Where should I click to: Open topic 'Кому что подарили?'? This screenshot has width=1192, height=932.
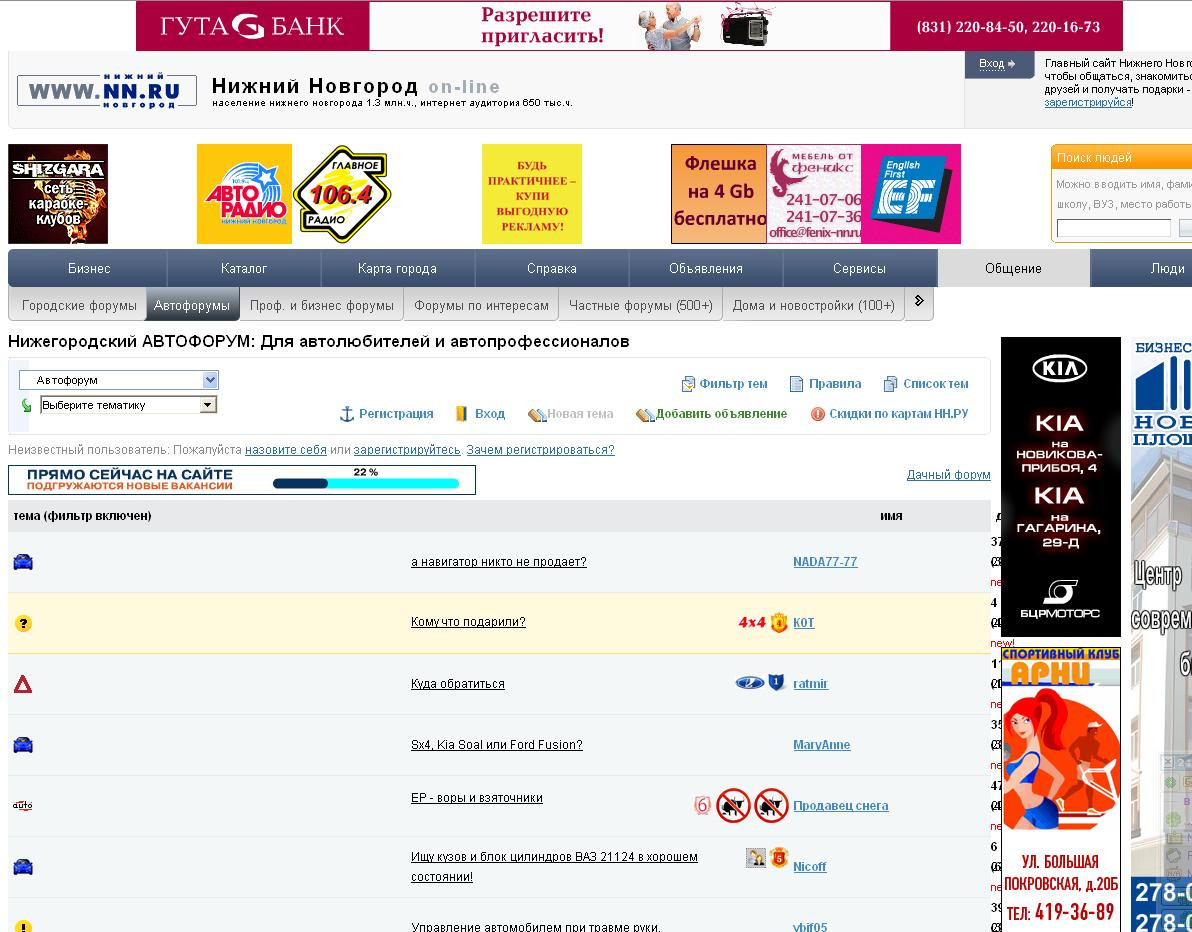tap(468, 622)
